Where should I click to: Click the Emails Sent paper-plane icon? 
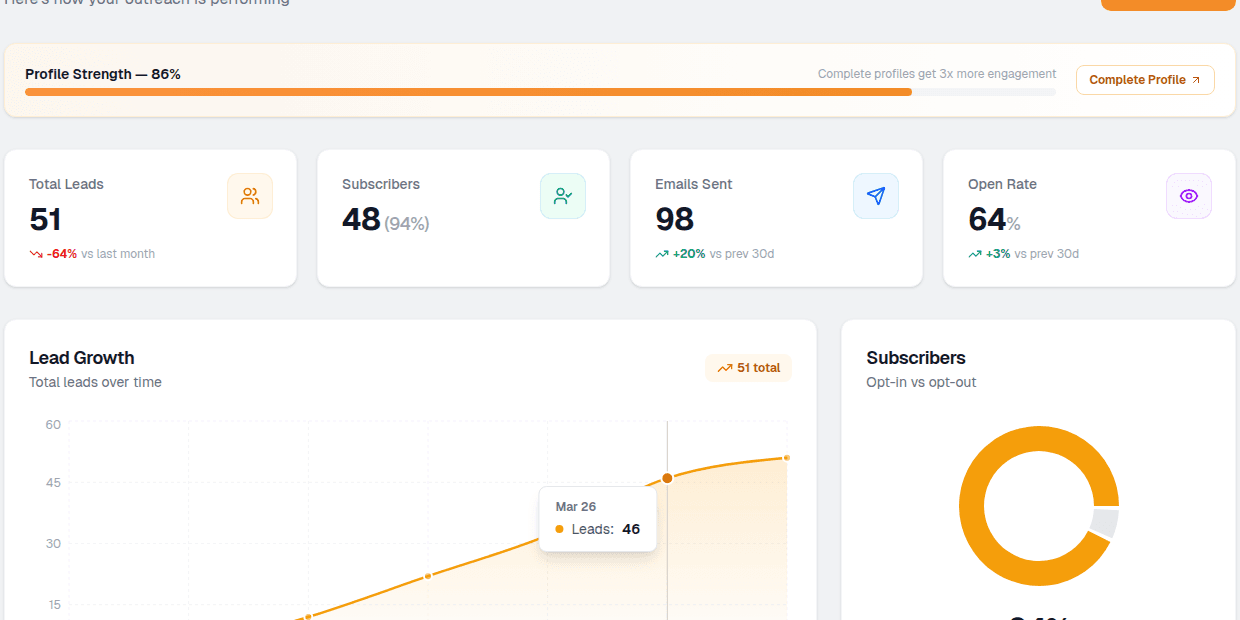pyautogui.click(x=876, y=196)
